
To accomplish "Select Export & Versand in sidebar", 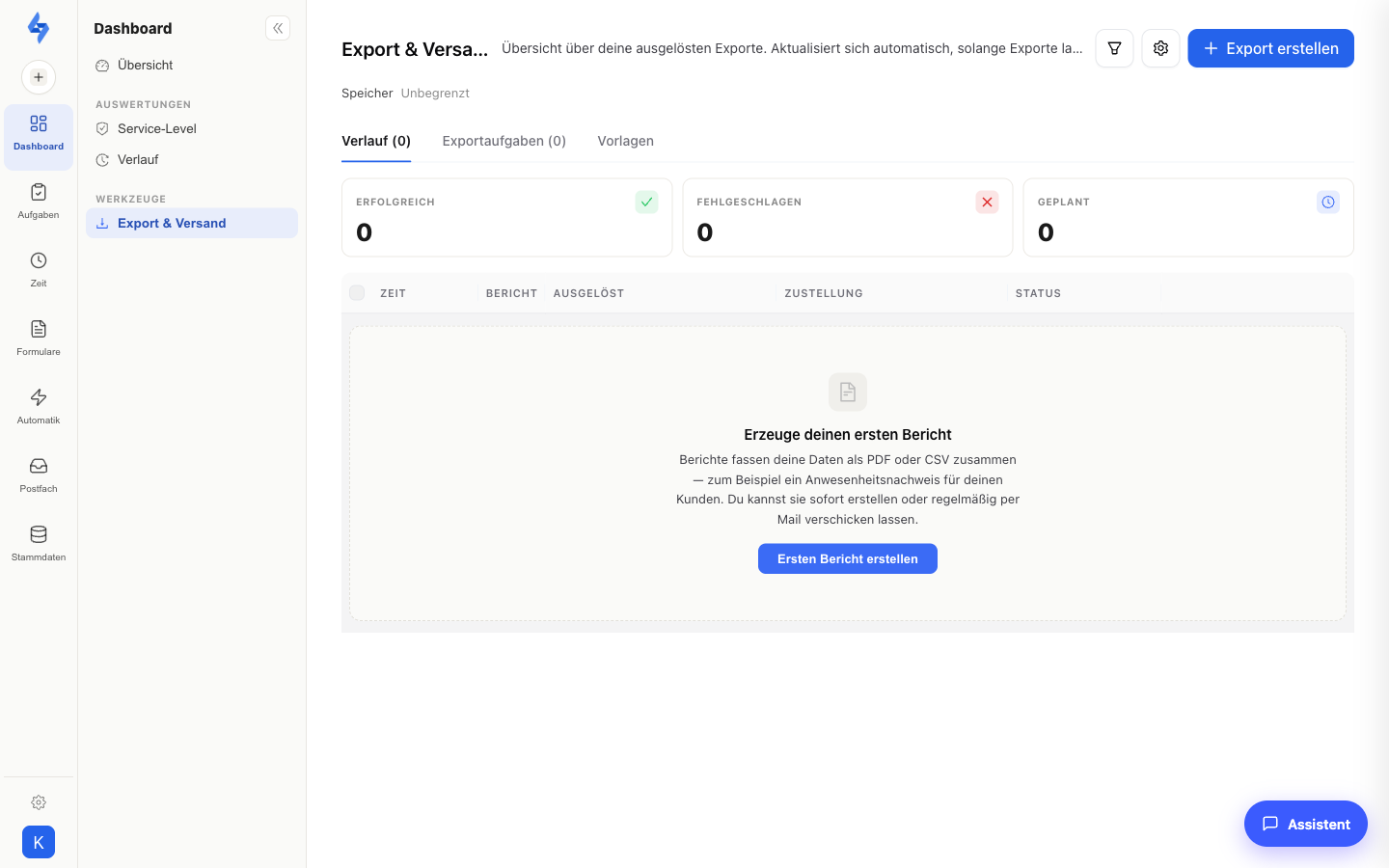I will 192,223.
